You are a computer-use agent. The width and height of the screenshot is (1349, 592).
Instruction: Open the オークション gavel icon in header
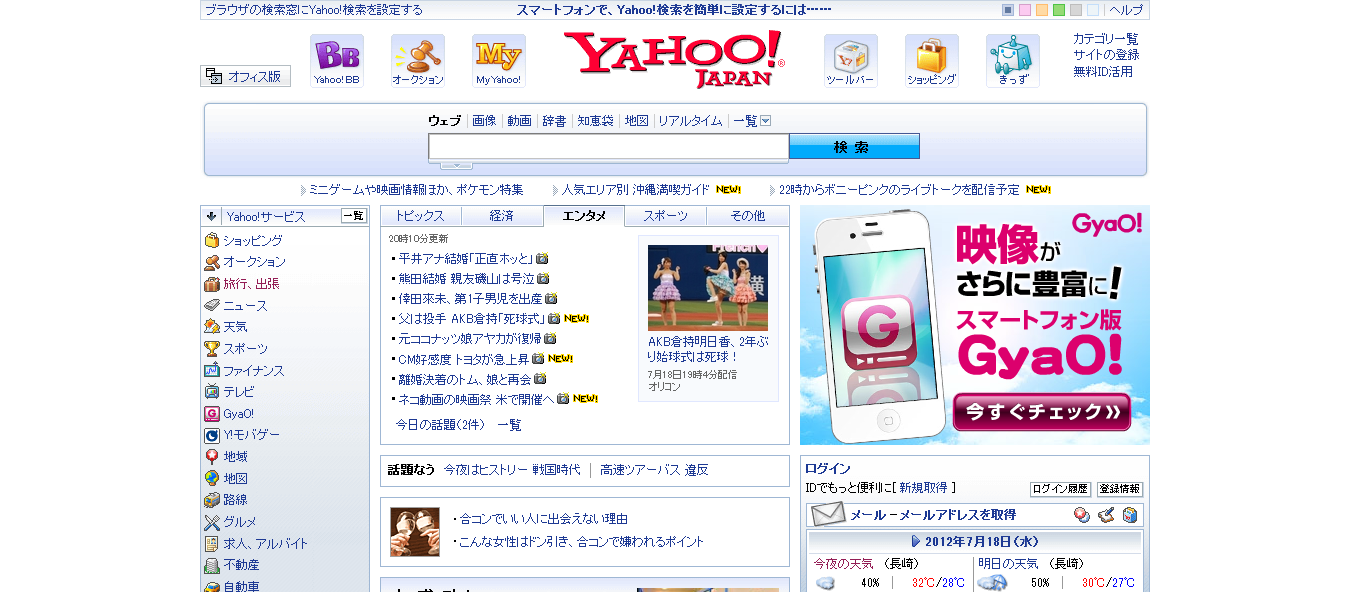pos(418,61)
